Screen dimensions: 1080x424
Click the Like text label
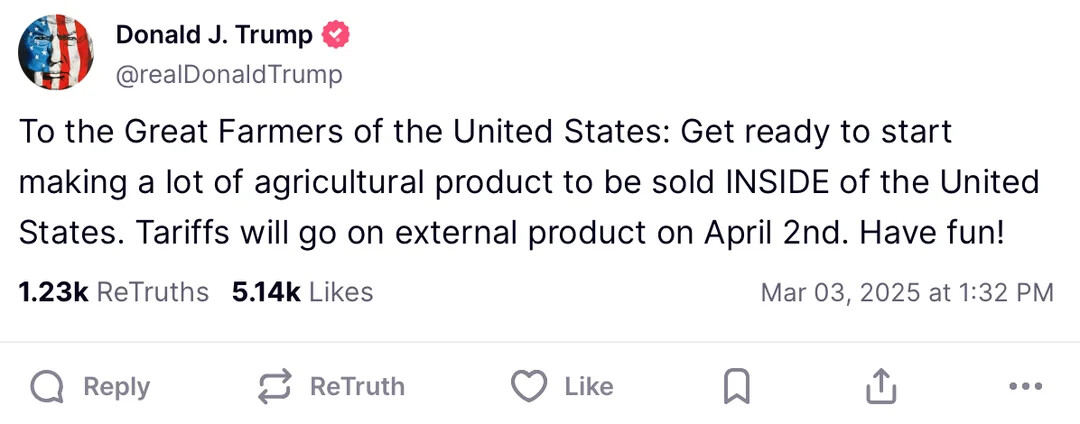point(589,387)
